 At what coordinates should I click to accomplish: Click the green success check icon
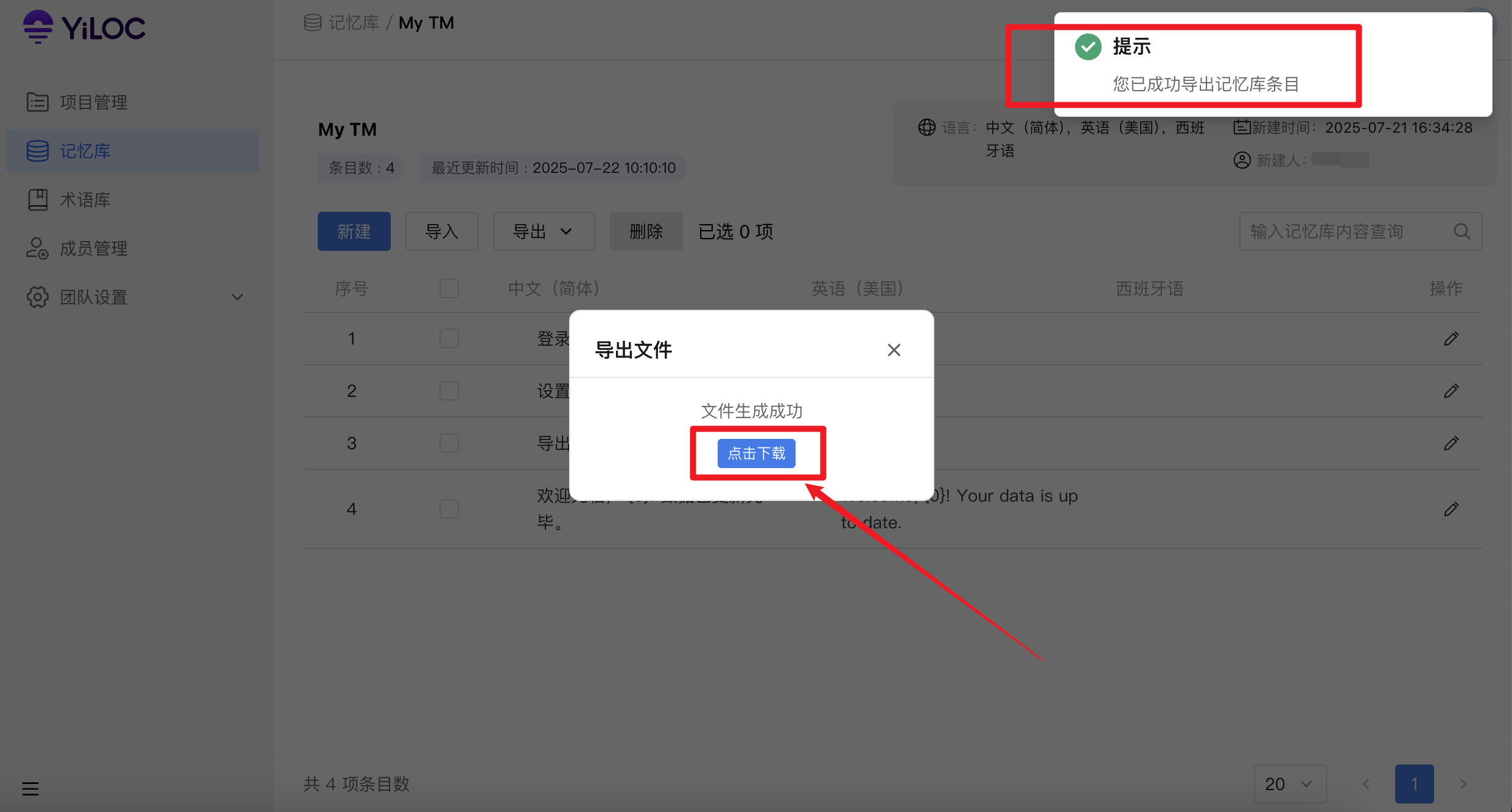point(1088,47)
